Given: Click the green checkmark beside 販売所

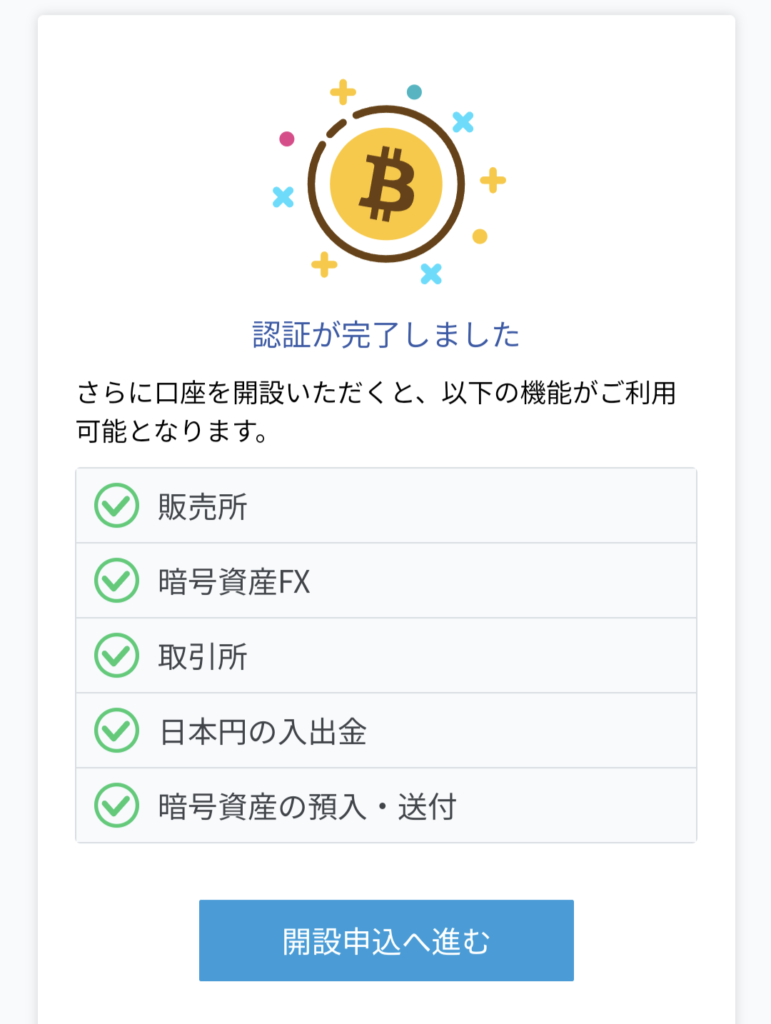Looking at the screenshot, I should click(116, 505).
